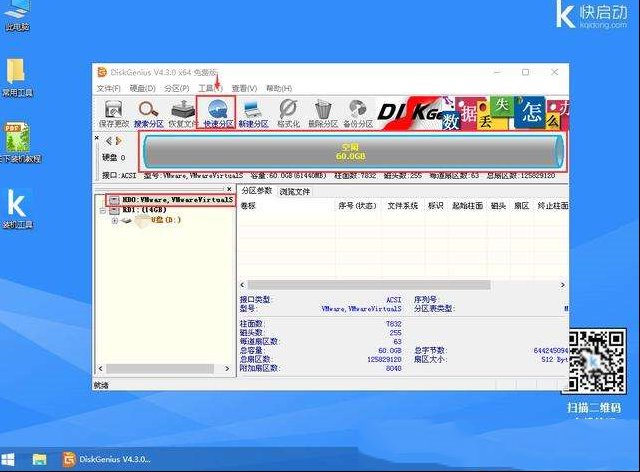Image resolution: width=640 pixels, height=472 pixels.
Task: Expand the U盘 (D:) tree node
Action: (x=115, y=220)
